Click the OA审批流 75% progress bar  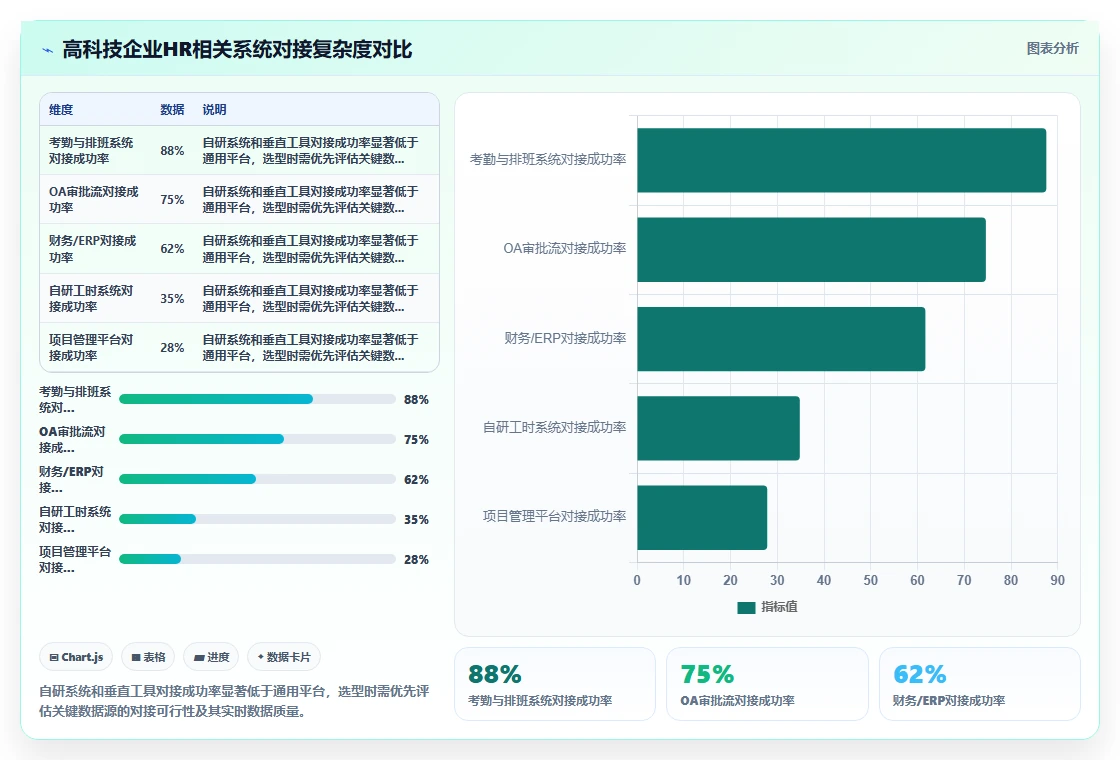point(257,439)
